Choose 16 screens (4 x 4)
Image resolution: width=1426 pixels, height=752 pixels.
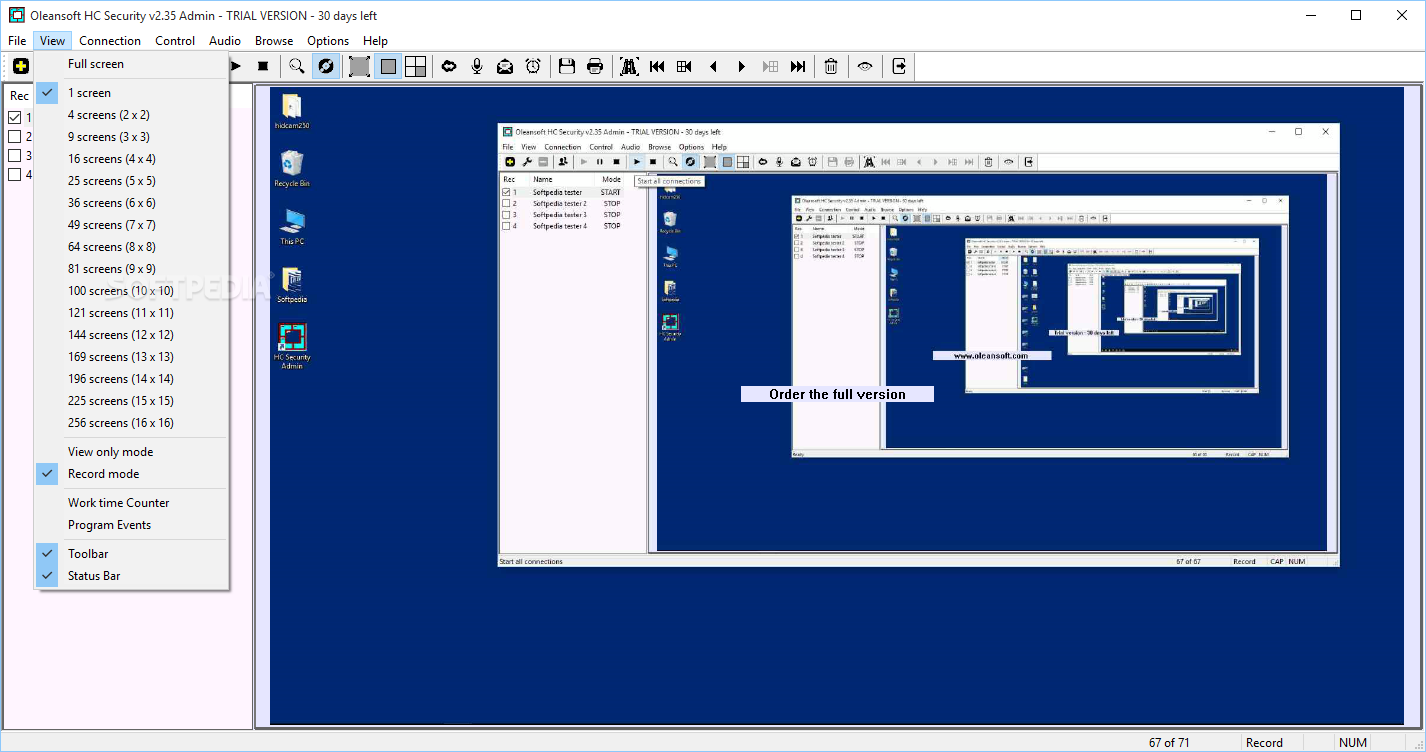point(132,159)
